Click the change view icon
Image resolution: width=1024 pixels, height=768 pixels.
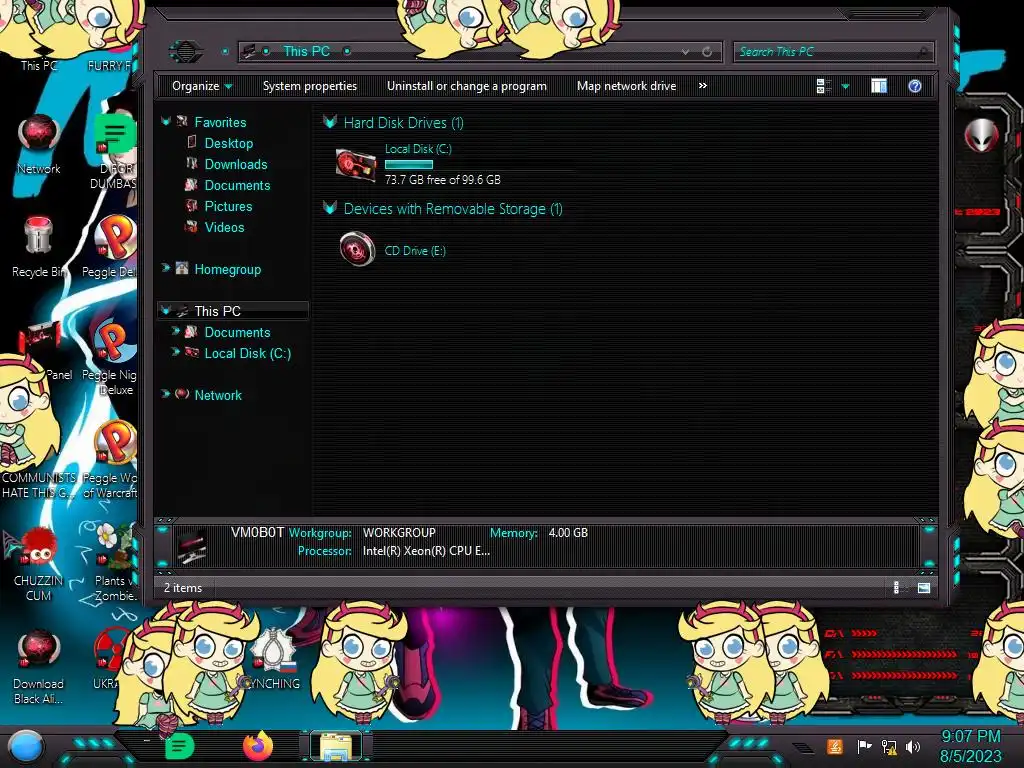point(824,86)
